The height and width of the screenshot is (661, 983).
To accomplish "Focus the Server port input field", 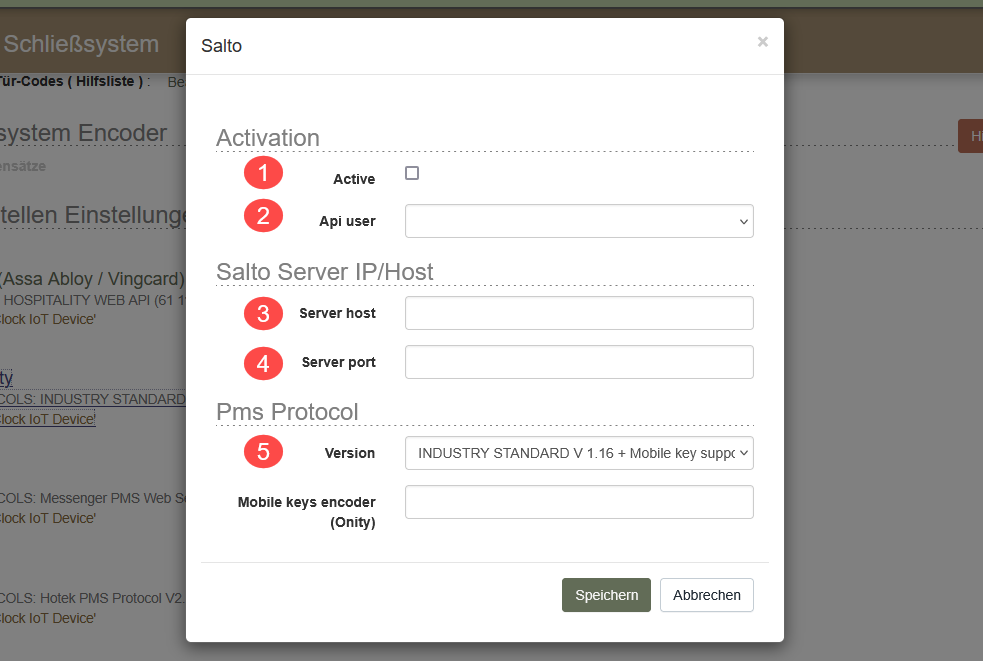I will point(579,362).
